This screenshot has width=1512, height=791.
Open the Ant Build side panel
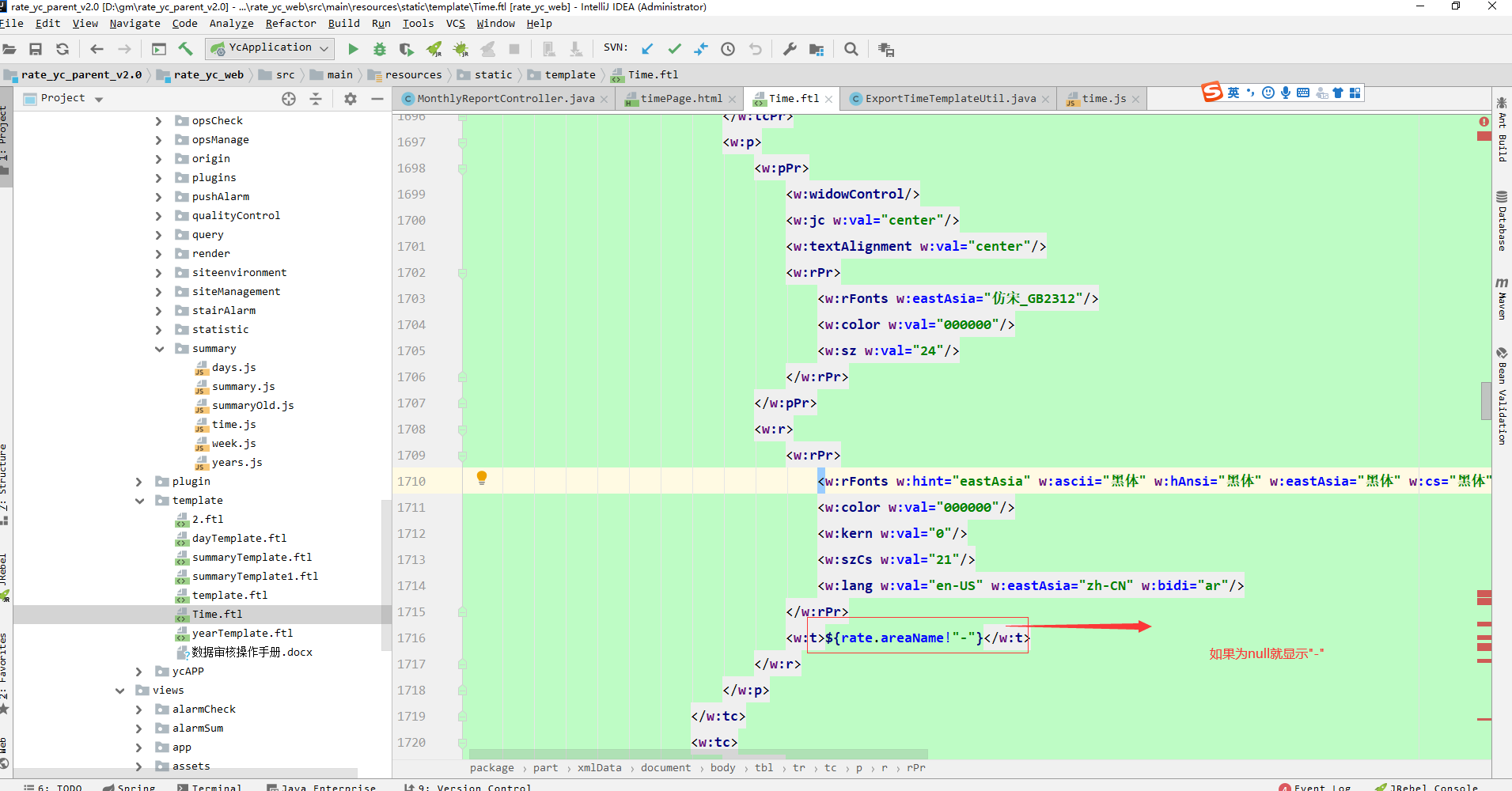[x=1502, y=129]
